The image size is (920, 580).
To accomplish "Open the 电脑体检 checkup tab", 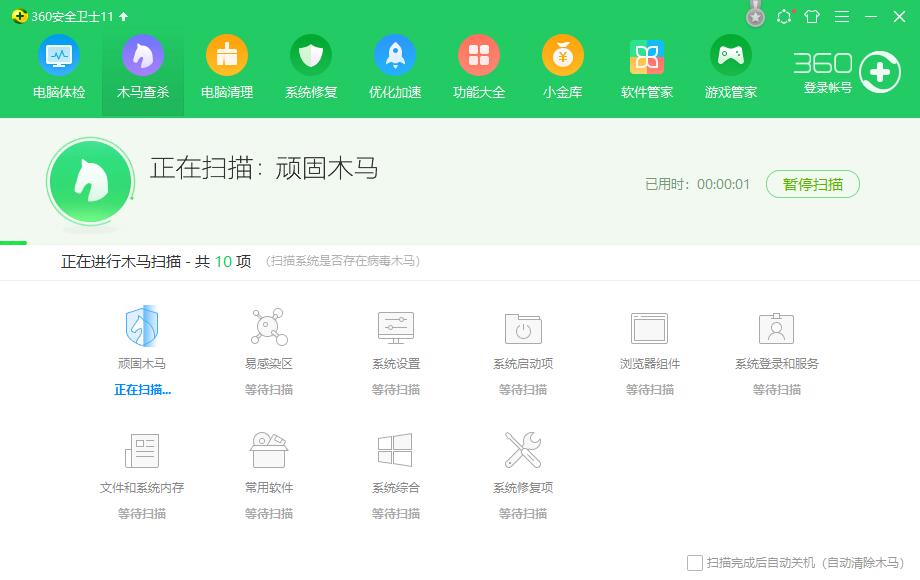I will [59, 67].
